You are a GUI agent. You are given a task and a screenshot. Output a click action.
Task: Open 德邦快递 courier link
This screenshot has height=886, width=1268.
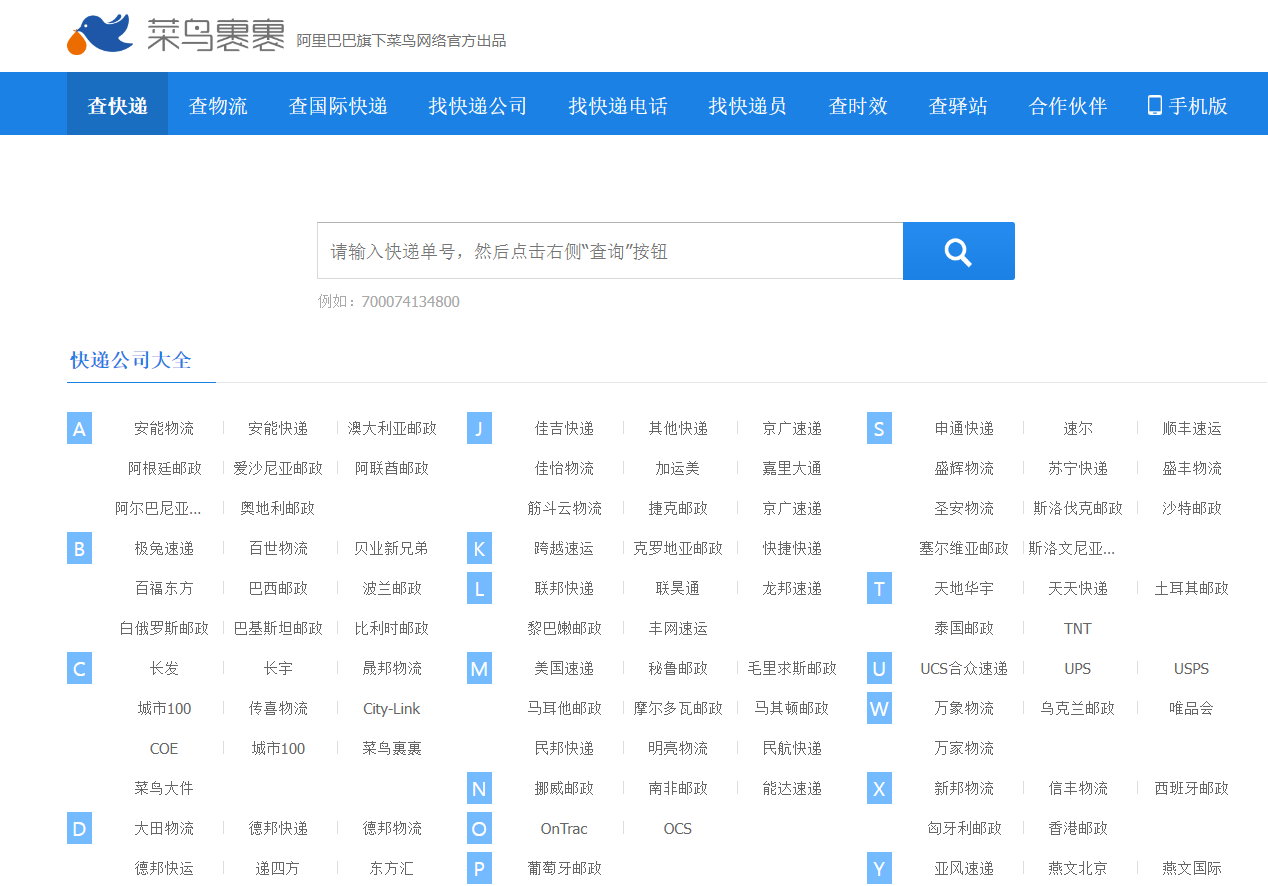click(x=278, y=828)
